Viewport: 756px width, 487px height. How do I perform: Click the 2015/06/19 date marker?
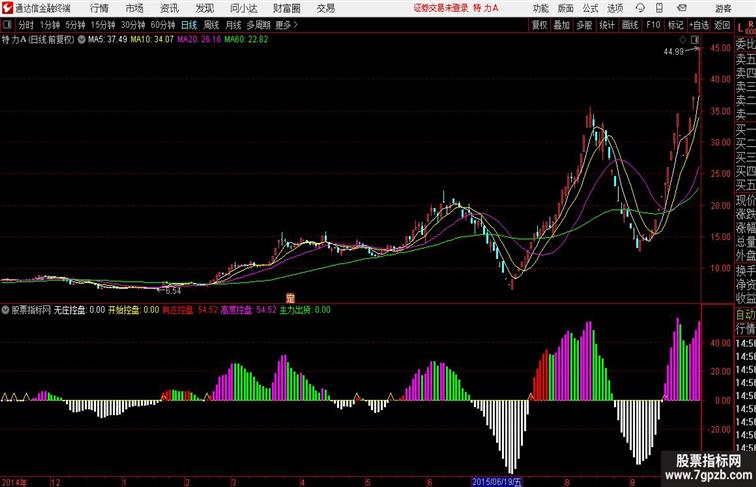[x=497, y=482]
